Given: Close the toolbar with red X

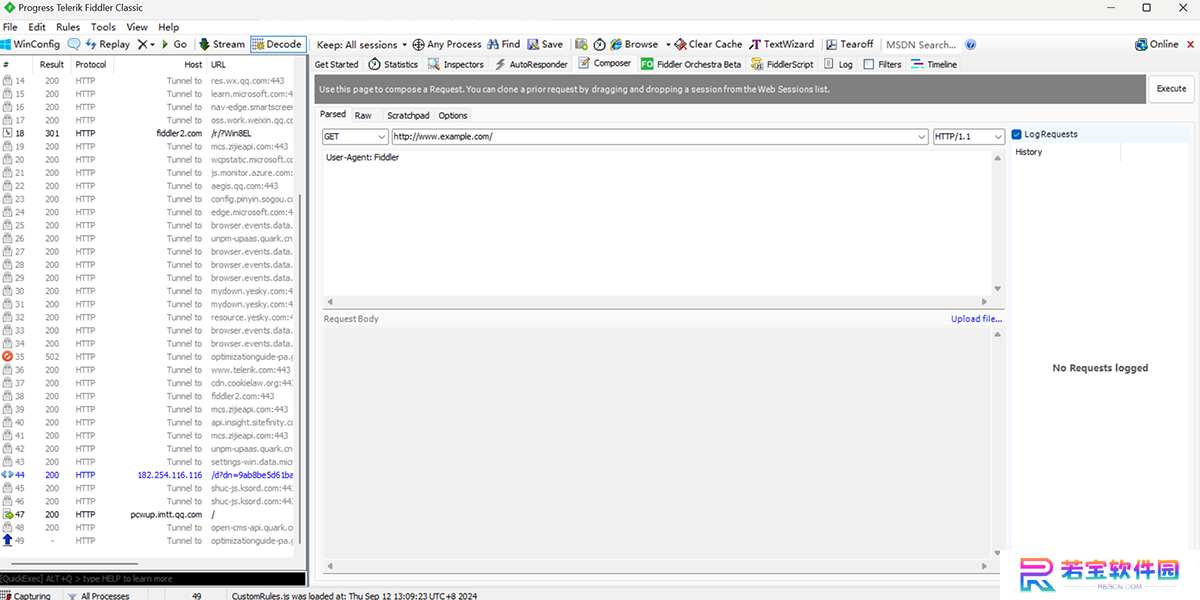Looking at the screenshot, I should [1190, 44].
